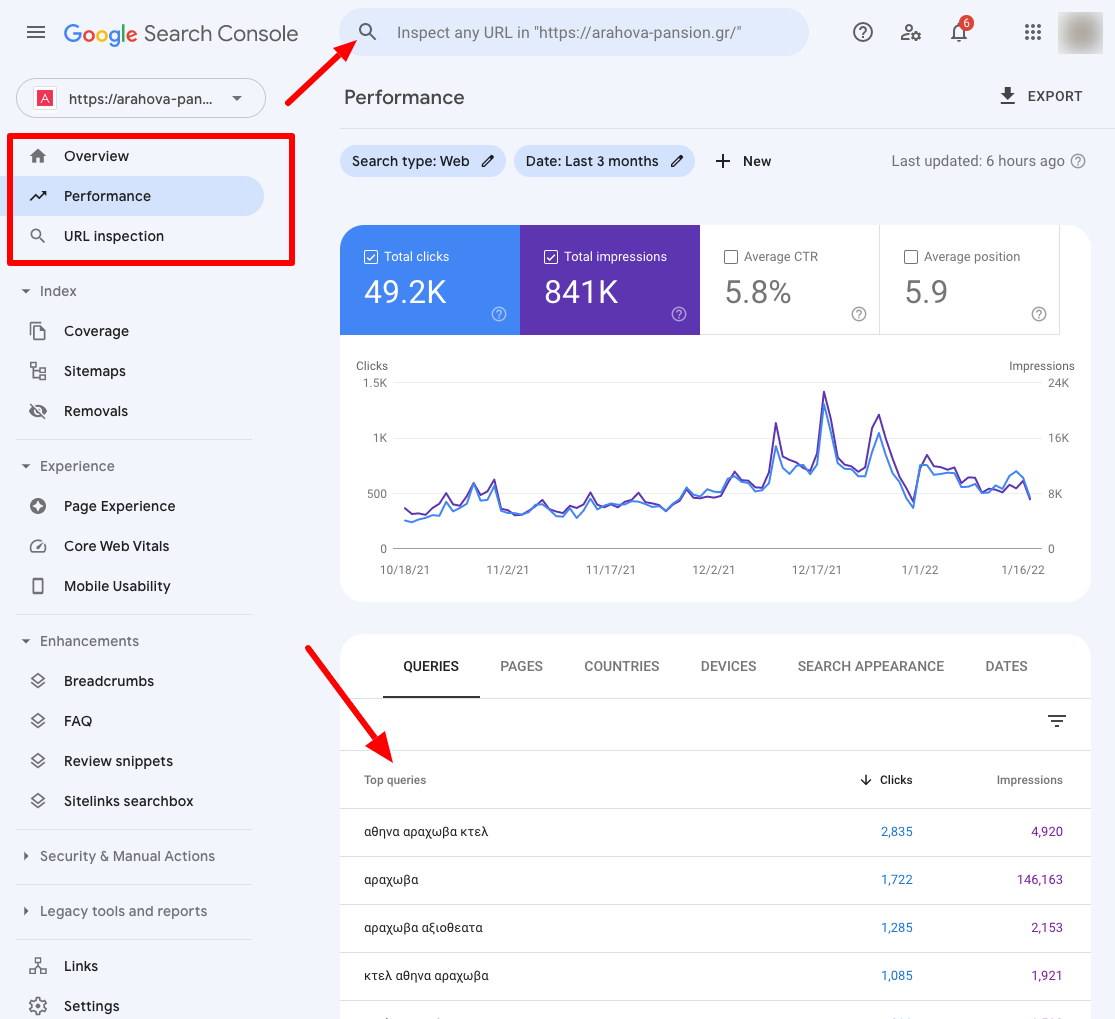The width and height of the screenshot is (1115, 1019).
Task: Click the Page Experience plus-circle icon
Action: [x=38, y=506]
